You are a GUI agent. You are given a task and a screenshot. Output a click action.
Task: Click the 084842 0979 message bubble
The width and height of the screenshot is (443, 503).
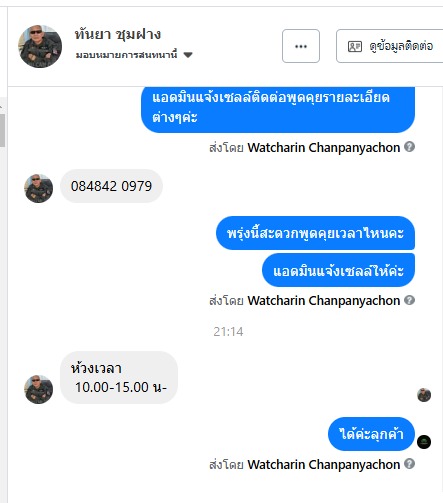tap(111, 186)
